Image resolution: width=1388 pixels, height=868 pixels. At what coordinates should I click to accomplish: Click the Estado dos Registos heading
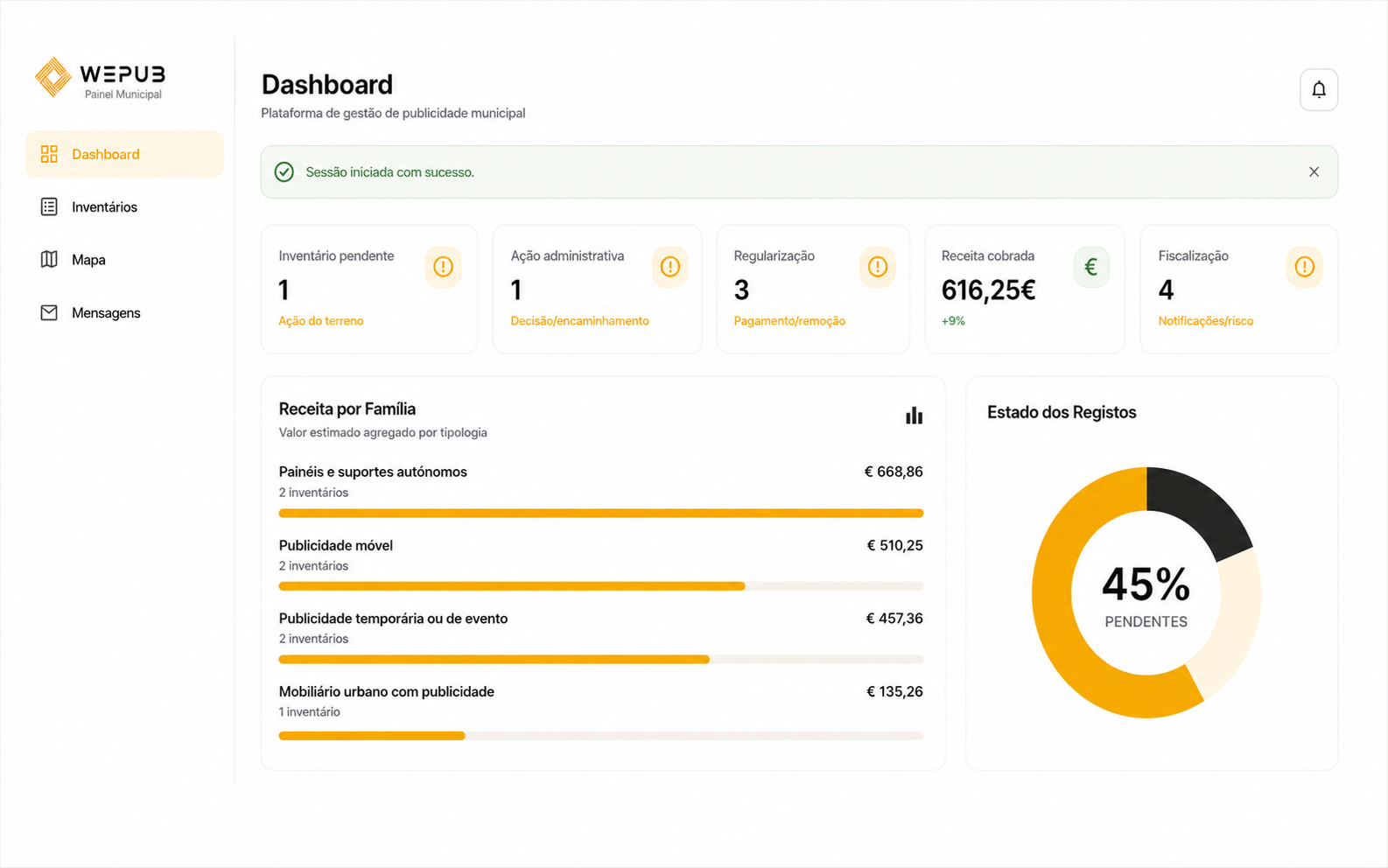[x=1062, y=412]
